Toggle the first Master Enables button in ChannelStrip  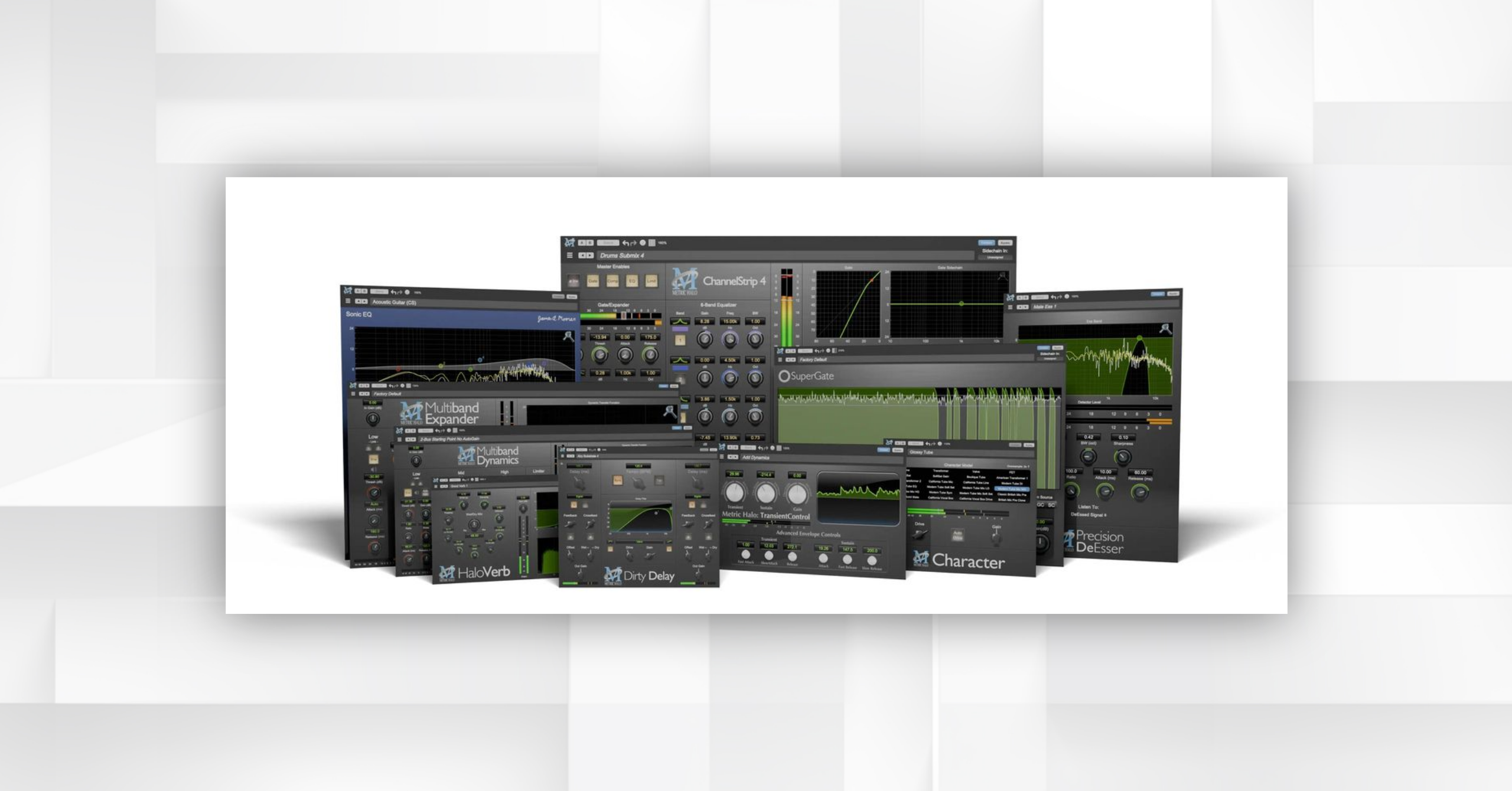573,281
